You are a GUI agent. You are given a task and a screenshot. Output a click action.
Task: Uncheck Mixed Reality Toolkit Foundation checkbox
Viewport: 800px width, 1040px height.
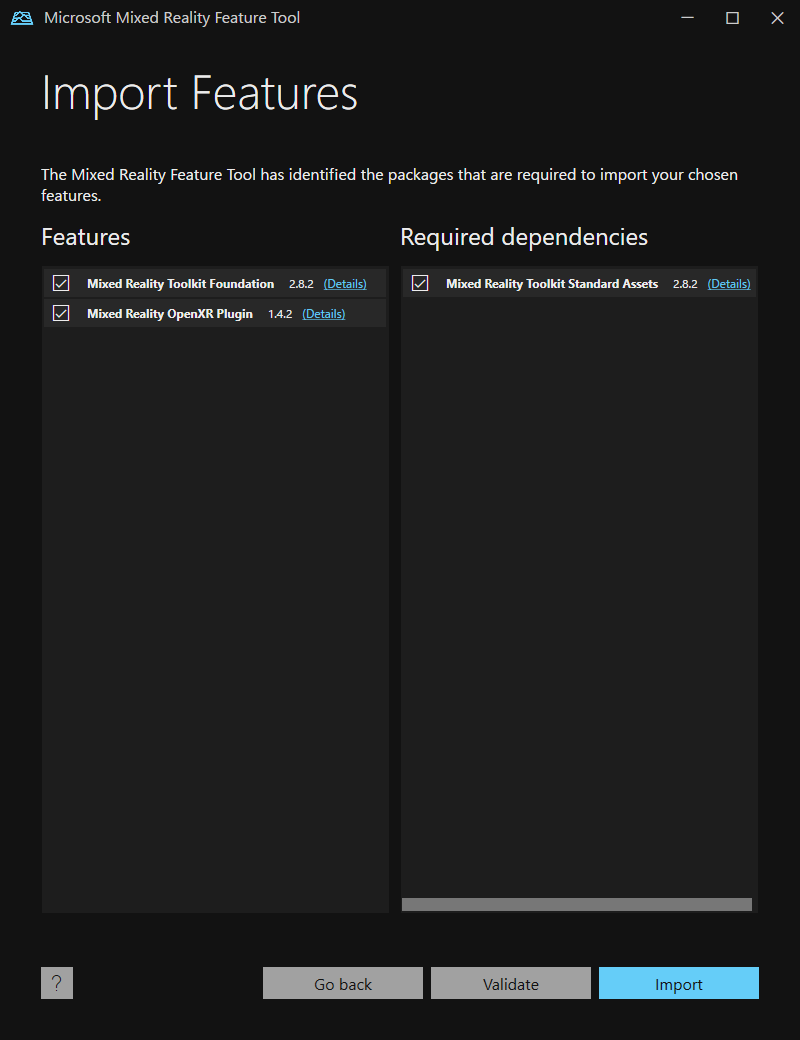61,283
